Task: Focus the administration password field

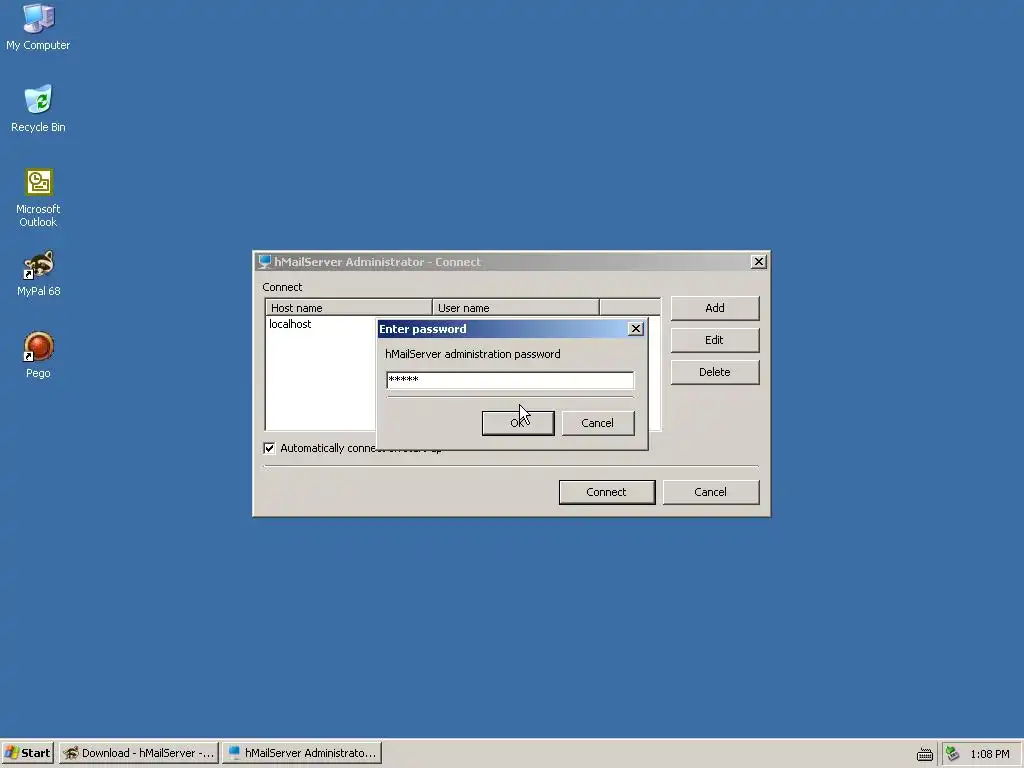Action: point(510,380)
